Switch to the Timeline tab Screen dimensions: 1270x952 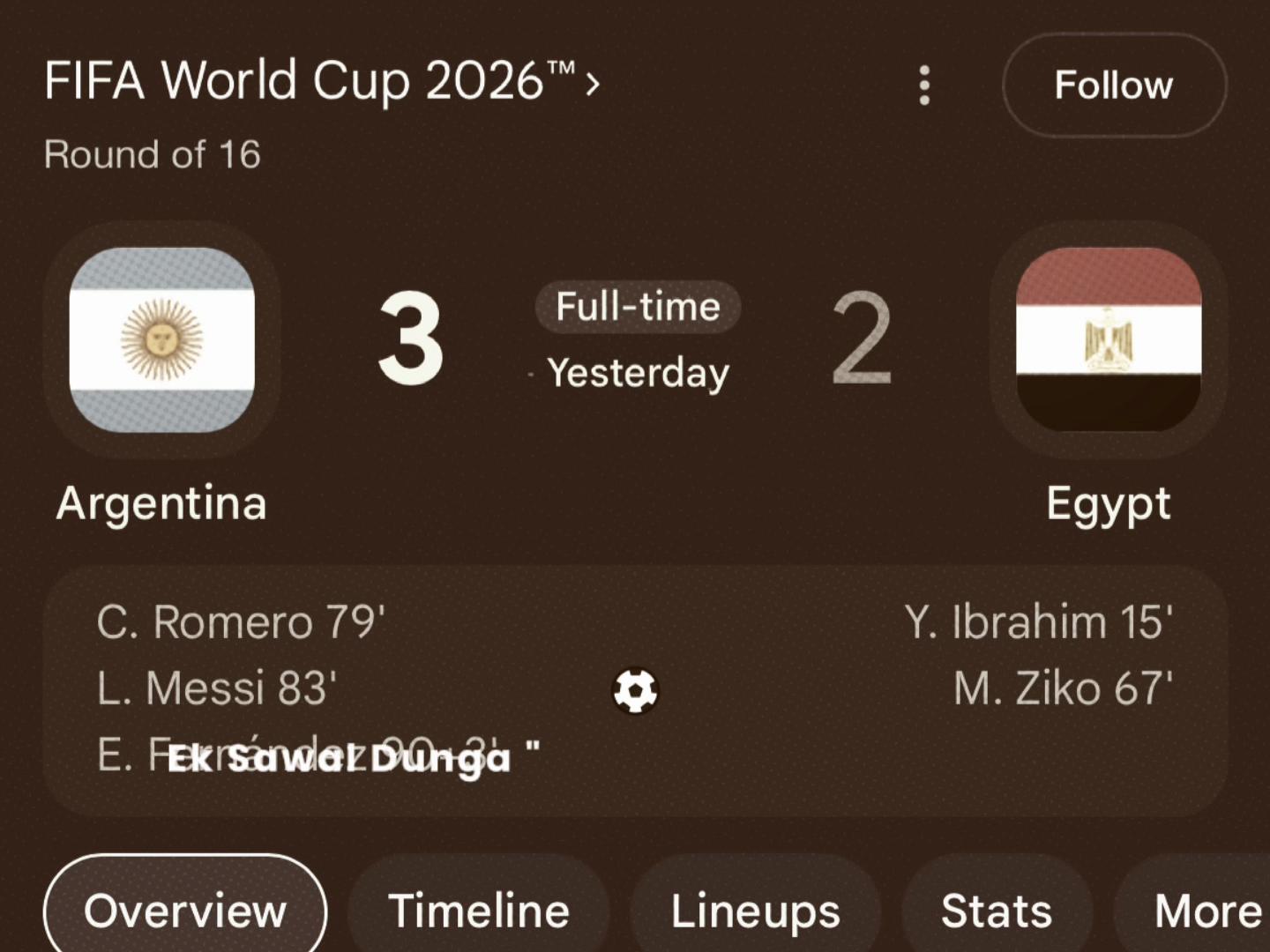point(479,910)
